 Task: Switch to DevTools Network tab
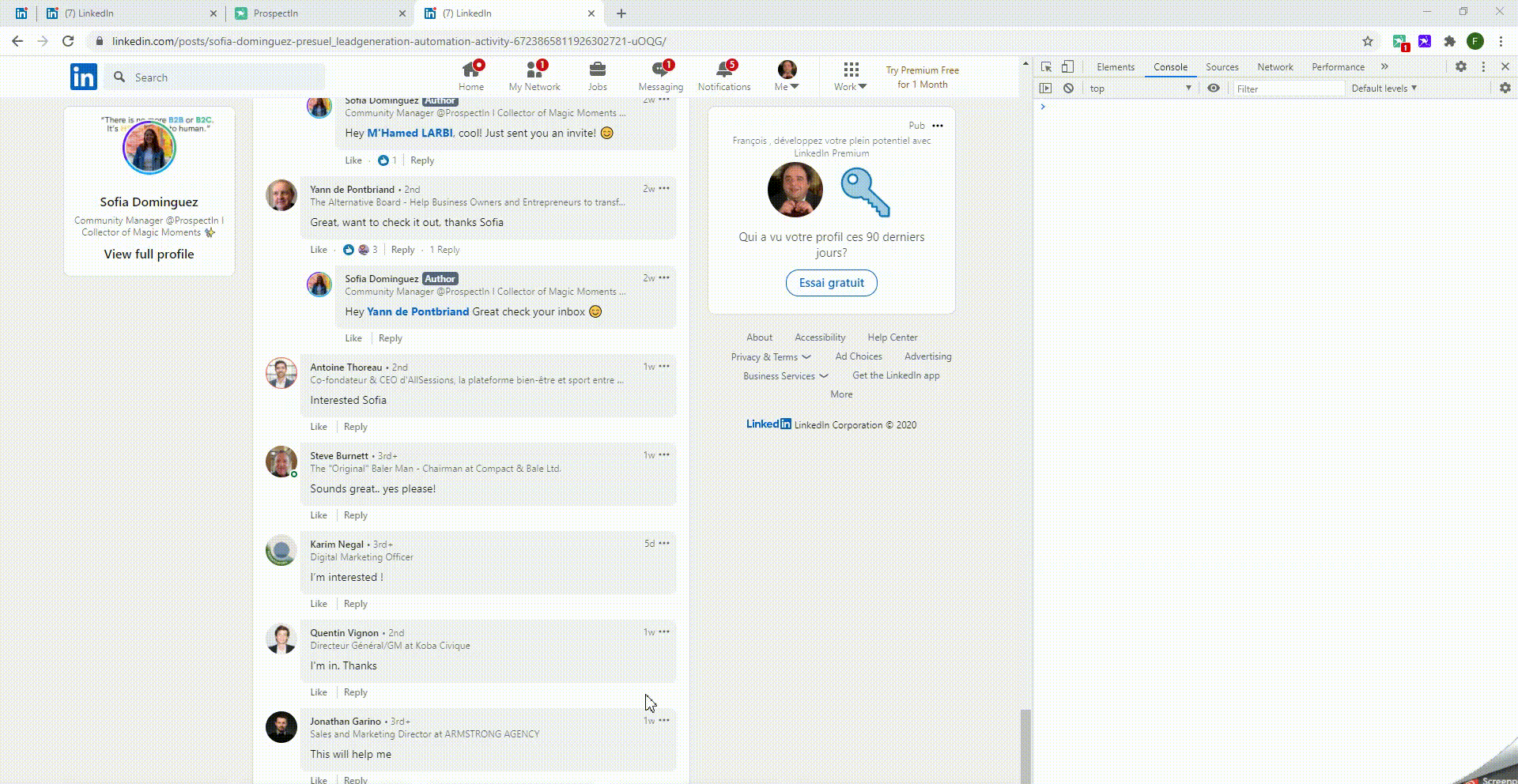tap(1275, 67)
